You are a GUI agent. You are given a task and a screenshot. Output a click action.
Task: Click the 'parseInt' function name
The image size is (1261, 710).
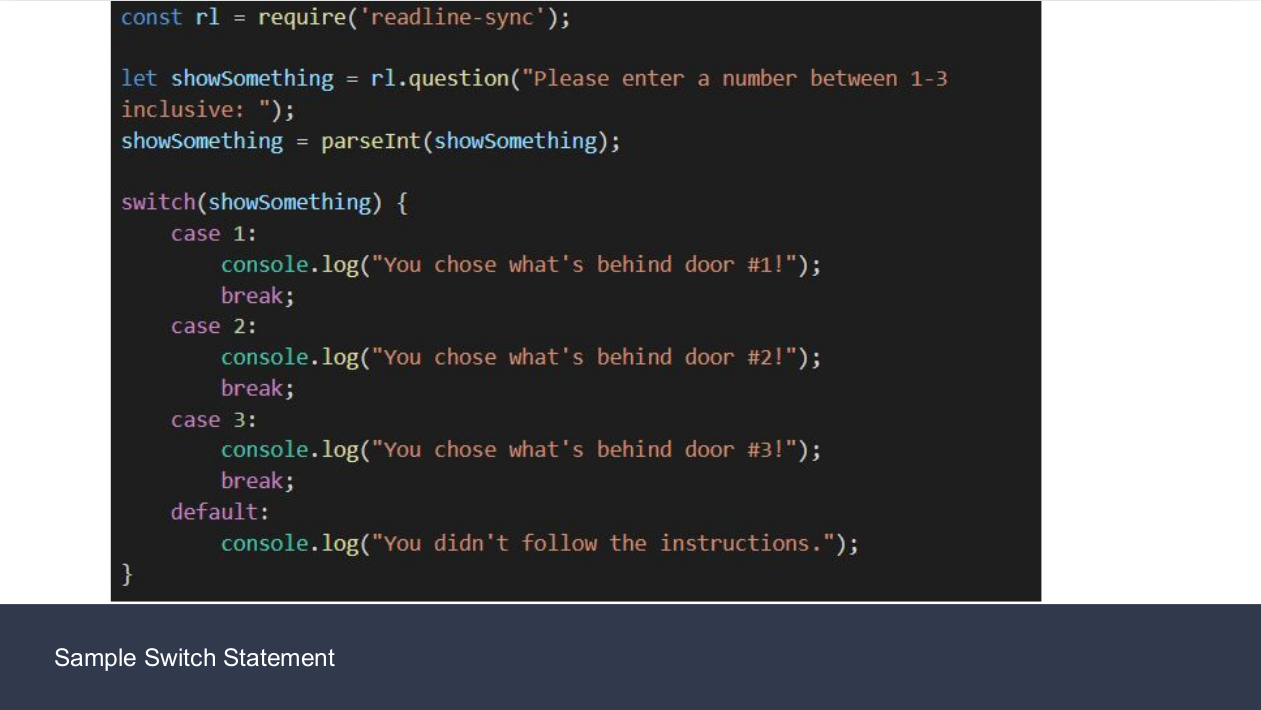pyautogui.click(x=371, y=141)
